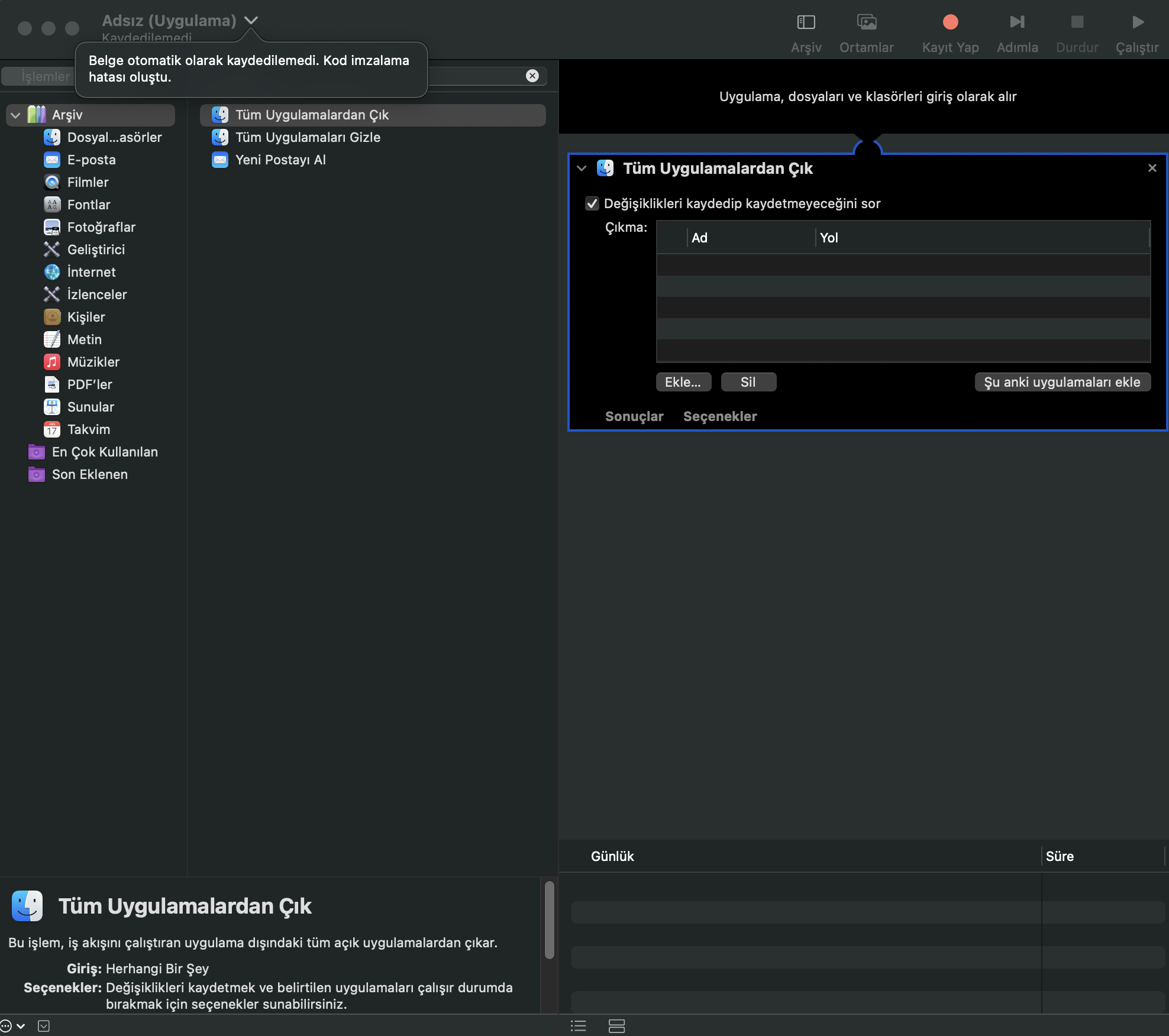The width and height of the screenshot is (1169, 1036).
Task: Collapse the Tüm Uygulamalardan Çık action
Action: [582, 169]
